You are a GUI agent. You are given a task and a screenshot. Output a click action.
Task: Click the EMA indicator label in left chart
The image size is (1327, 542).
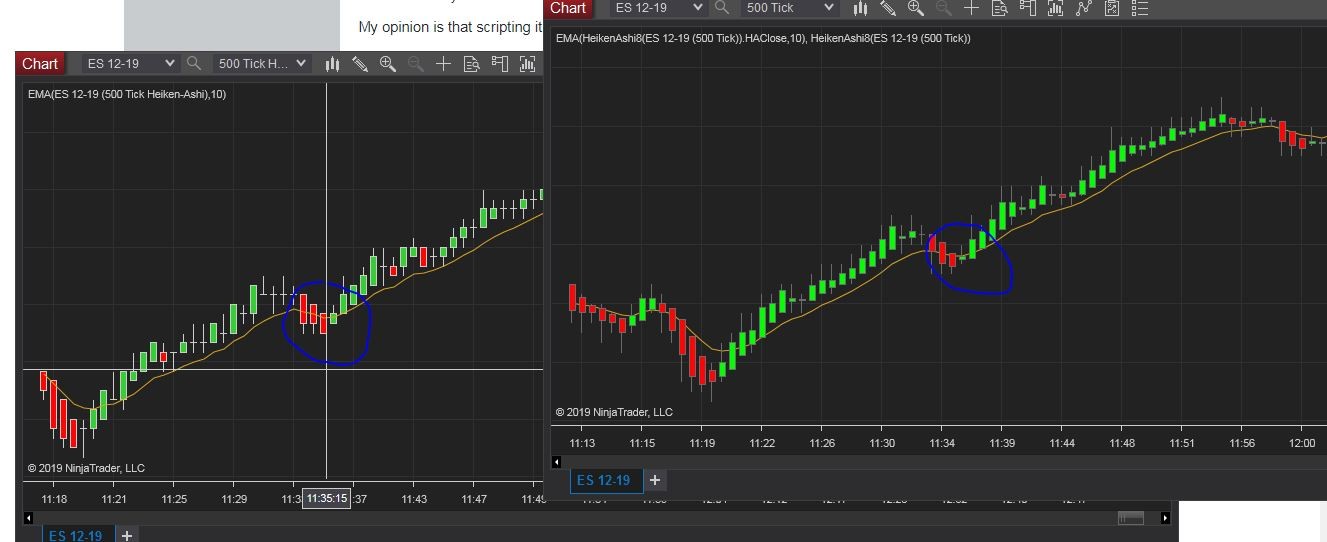(x=127, y=94)
